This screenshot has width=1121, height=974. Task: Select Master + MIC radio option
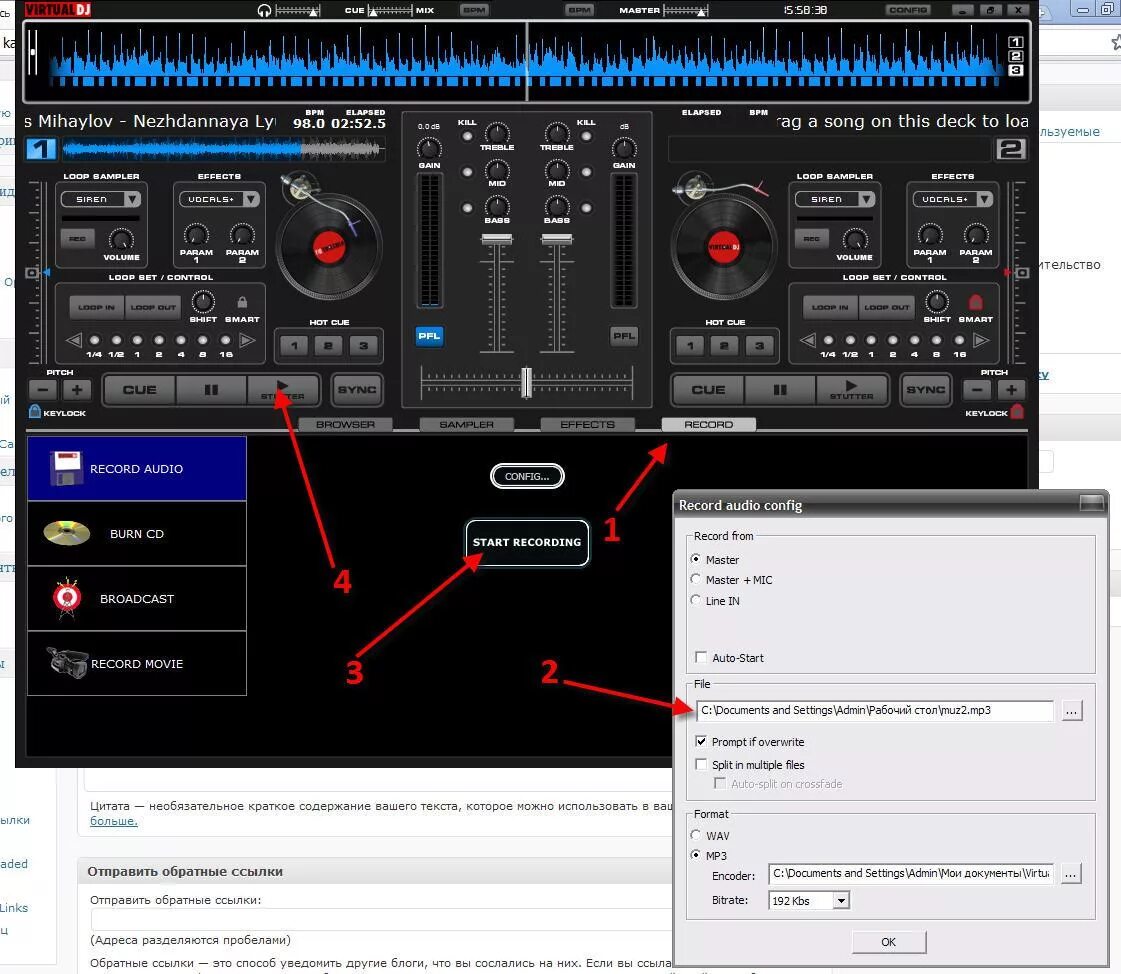[696, 579]
